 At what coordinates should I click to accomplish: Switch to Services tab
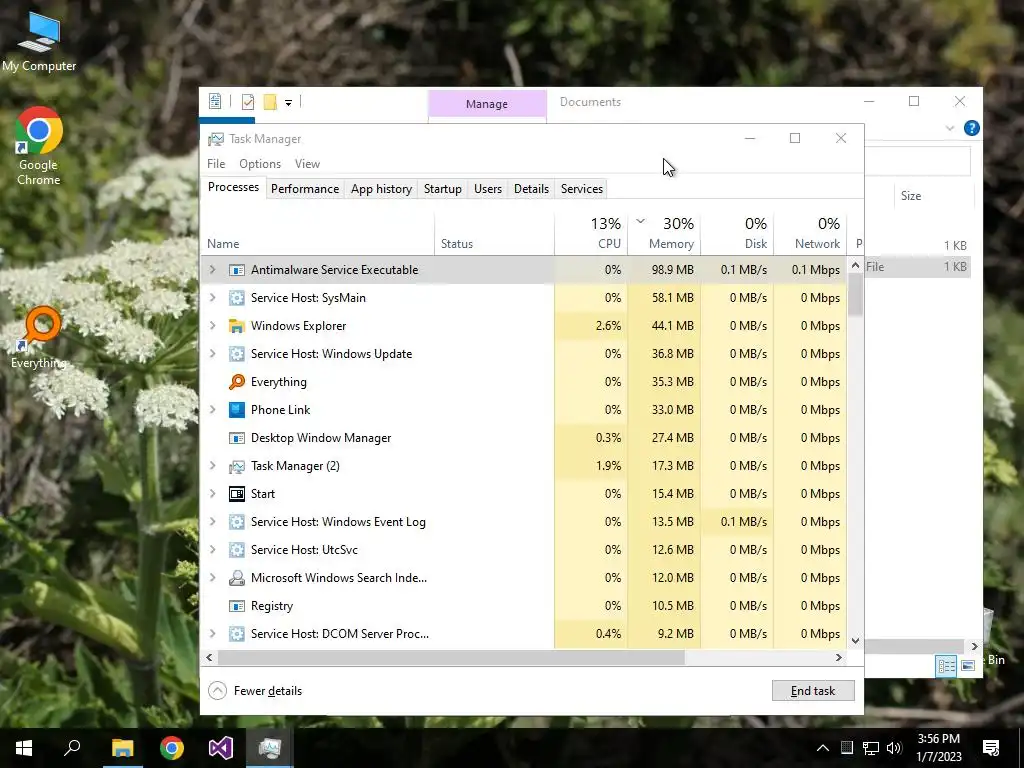[582, 189]
